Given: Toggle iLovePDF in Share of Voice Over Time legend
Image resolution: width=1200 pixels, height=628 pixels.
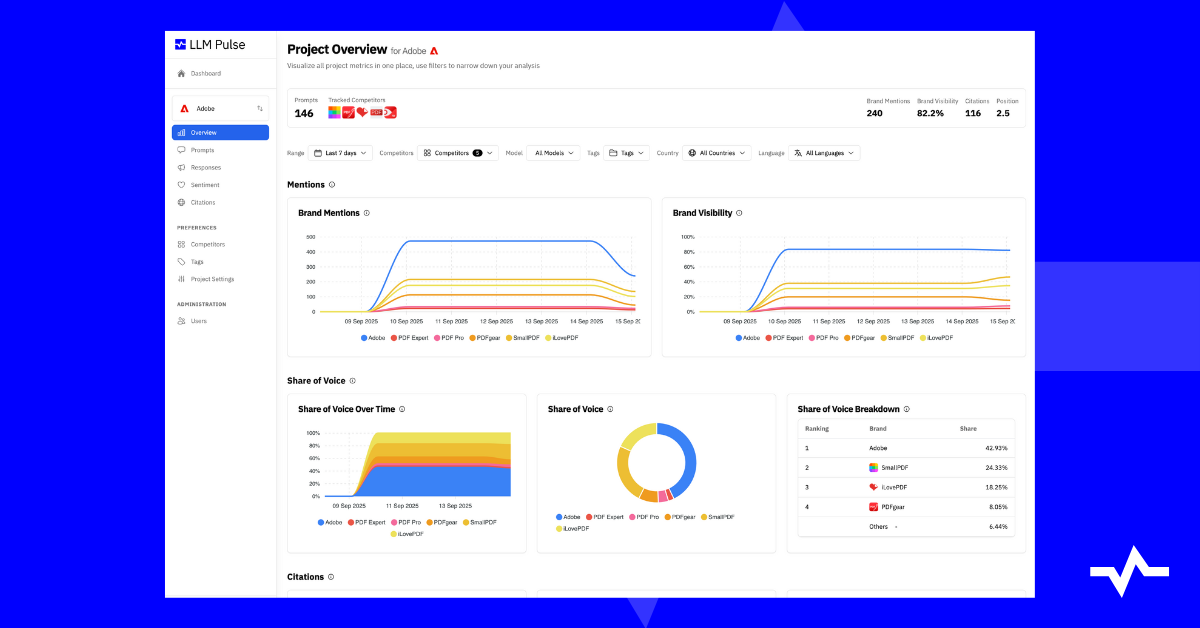Looking at the screenshot, I should (x=407, y=534).
